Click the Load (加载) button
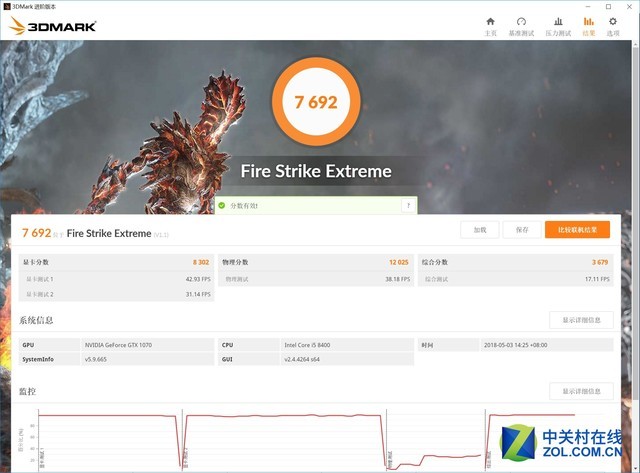The height and width of the screenshot is (473, 640). (x=480, y=230)
